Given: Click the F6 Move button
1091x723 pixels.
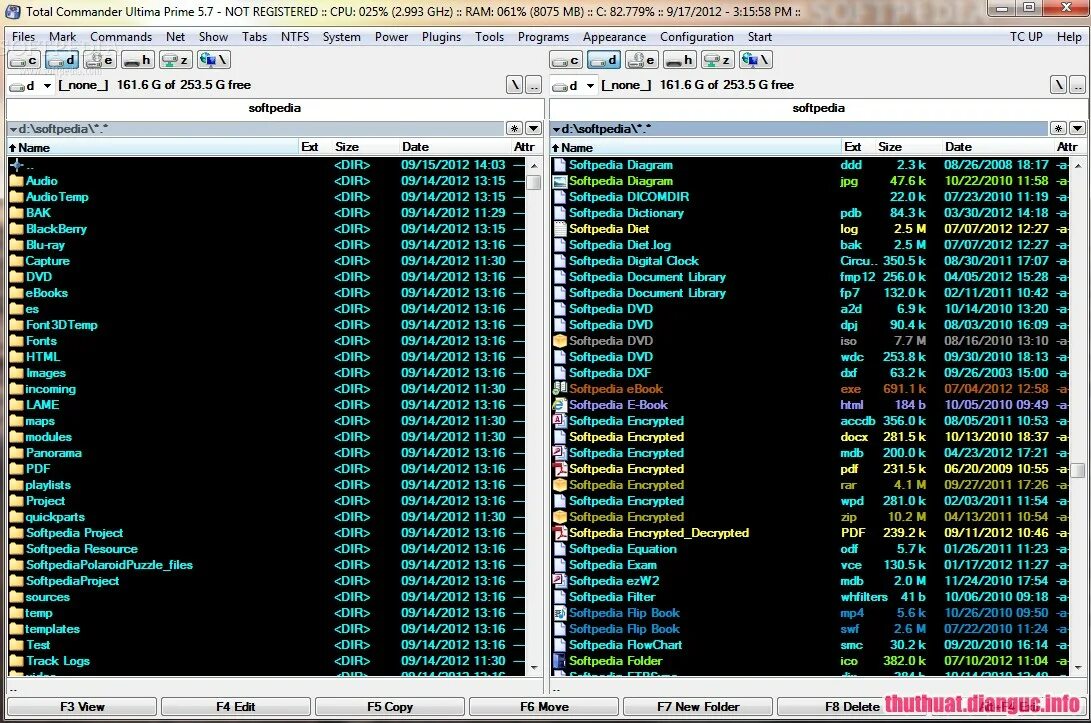Looking at the screenshot, I should (x=544, y=706).
